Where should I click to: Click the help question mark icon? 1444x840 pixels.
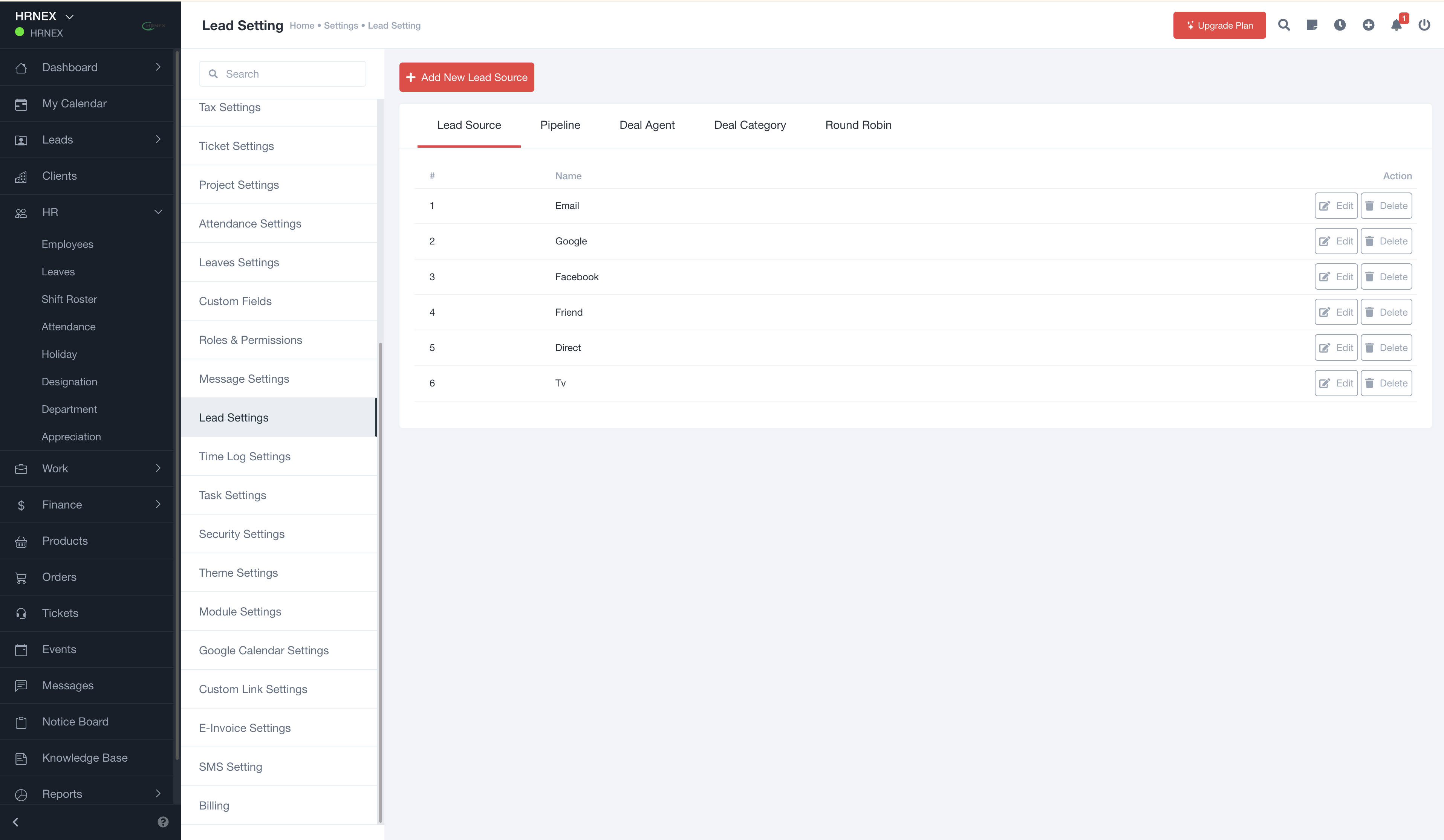click(163, 822)
